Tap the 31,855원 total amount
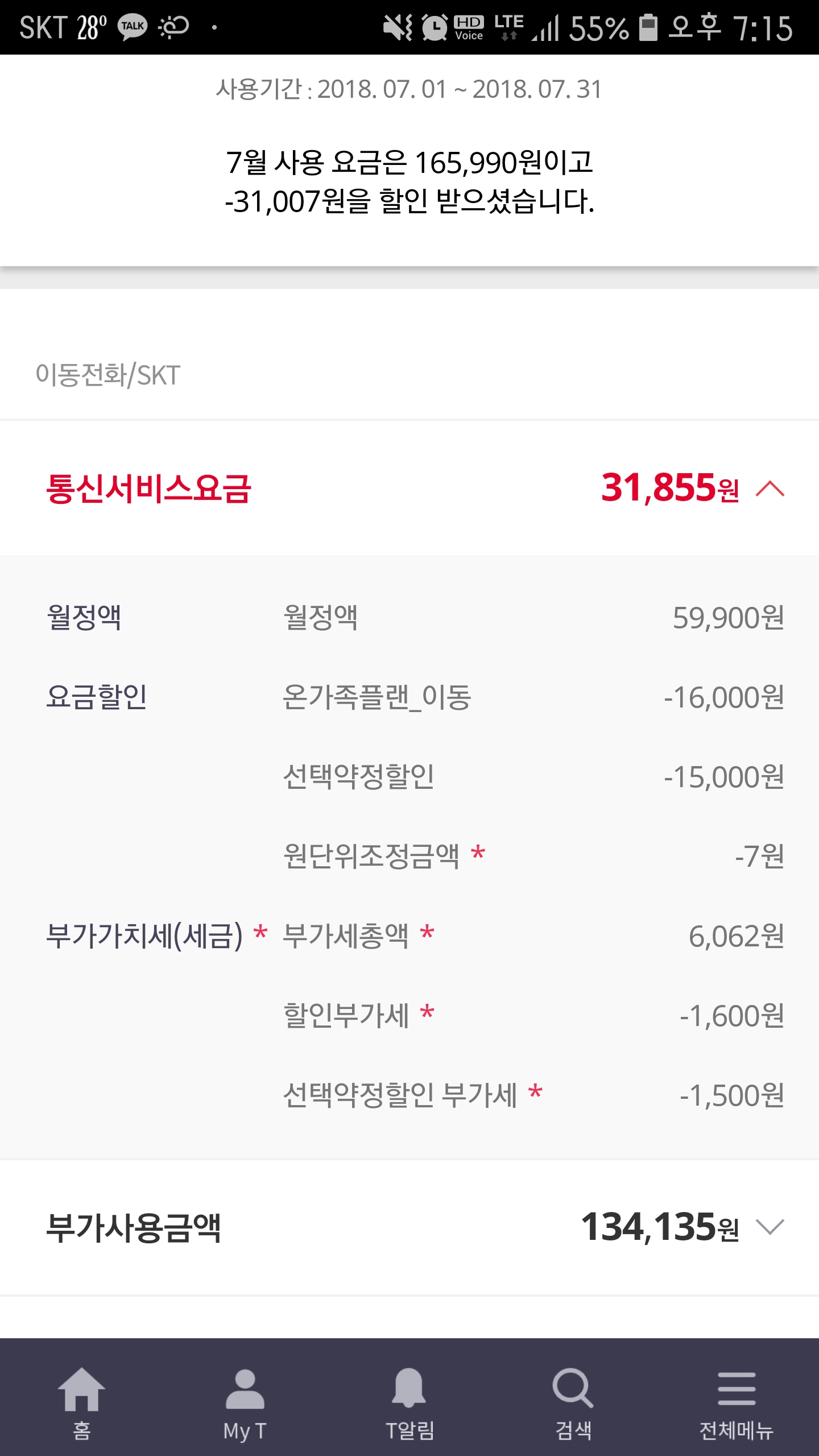This screenshot has height=1456, width=819. [x=670, y=489]
